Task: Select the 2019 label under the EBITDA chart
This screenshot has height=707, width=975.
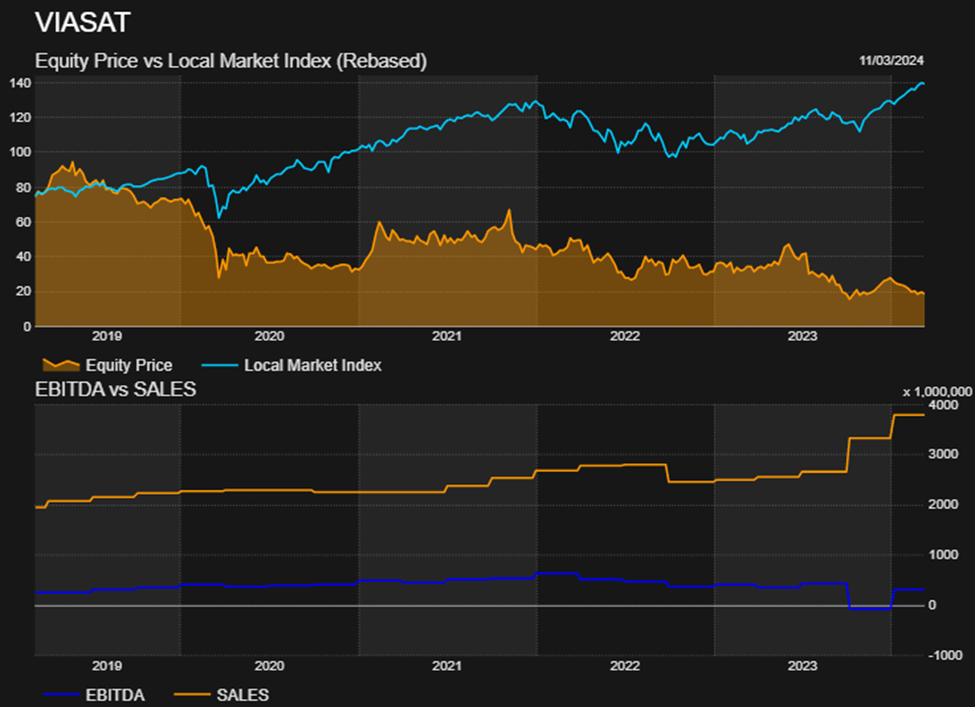Action: [x=107, y=666]
